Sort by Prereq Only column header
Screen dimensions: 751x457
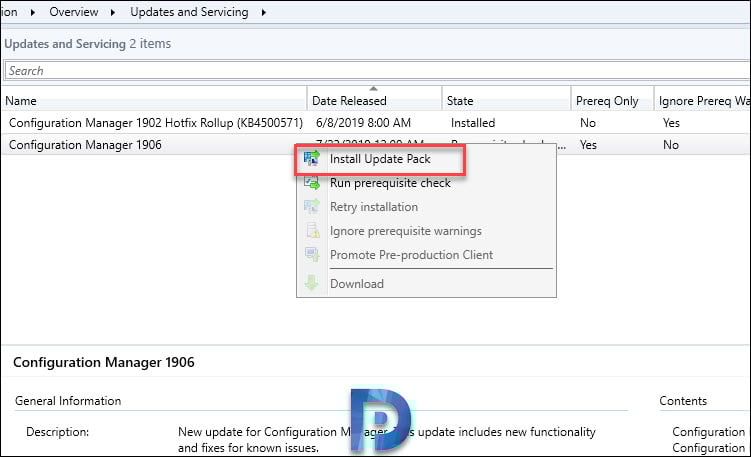[x=612, y=101]
